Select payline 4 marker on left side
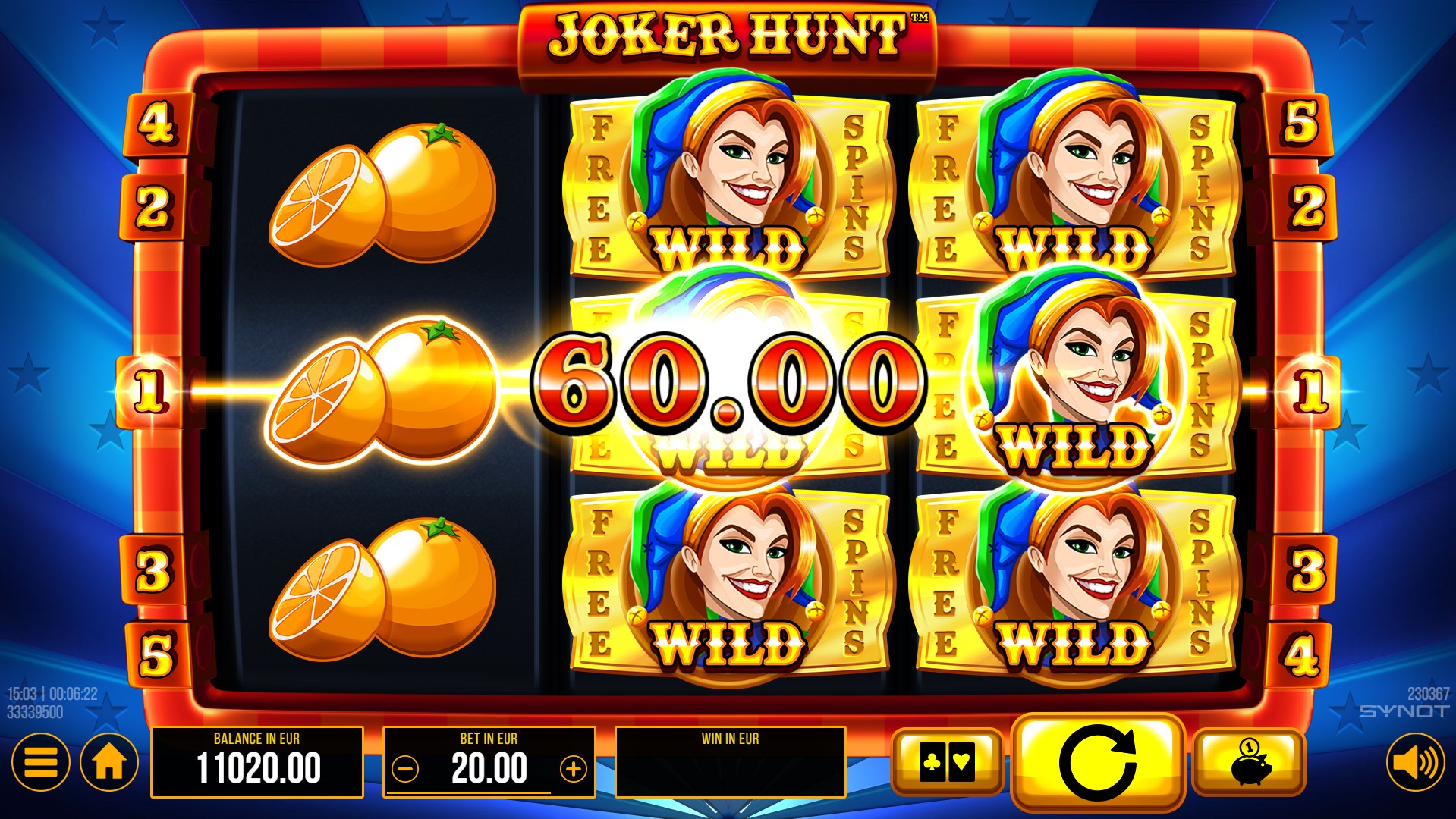 157,124
